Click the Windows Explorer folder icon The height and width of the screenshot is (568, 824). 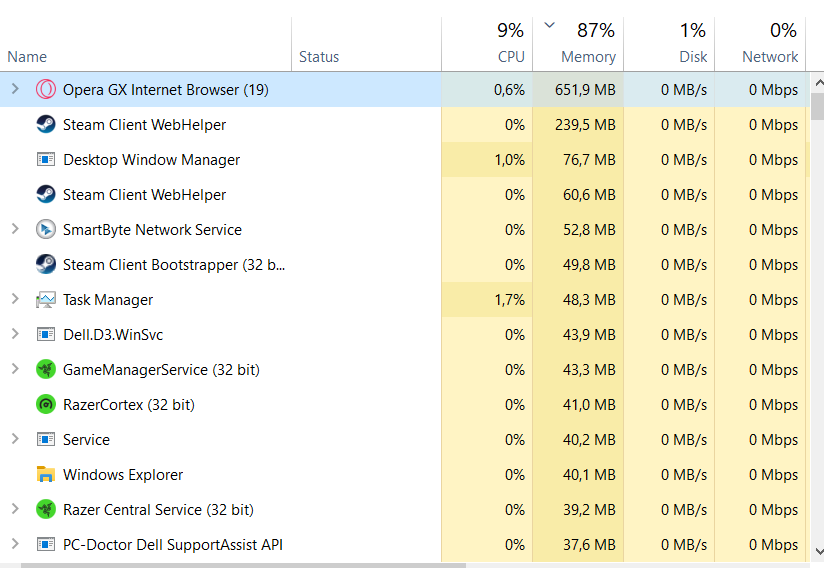pyautogui.click(x=46, y=474)
